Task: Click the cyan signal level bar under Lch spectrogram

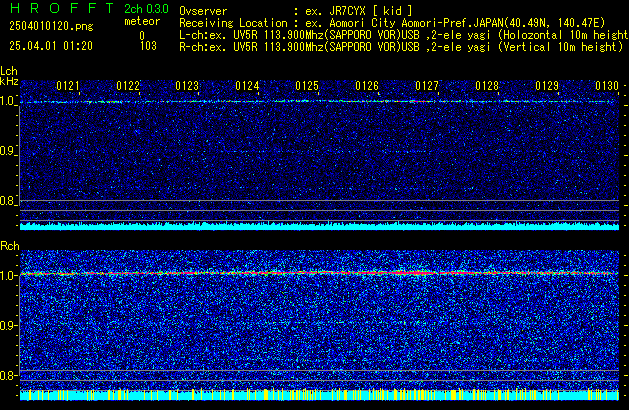Action: point(319,226)
